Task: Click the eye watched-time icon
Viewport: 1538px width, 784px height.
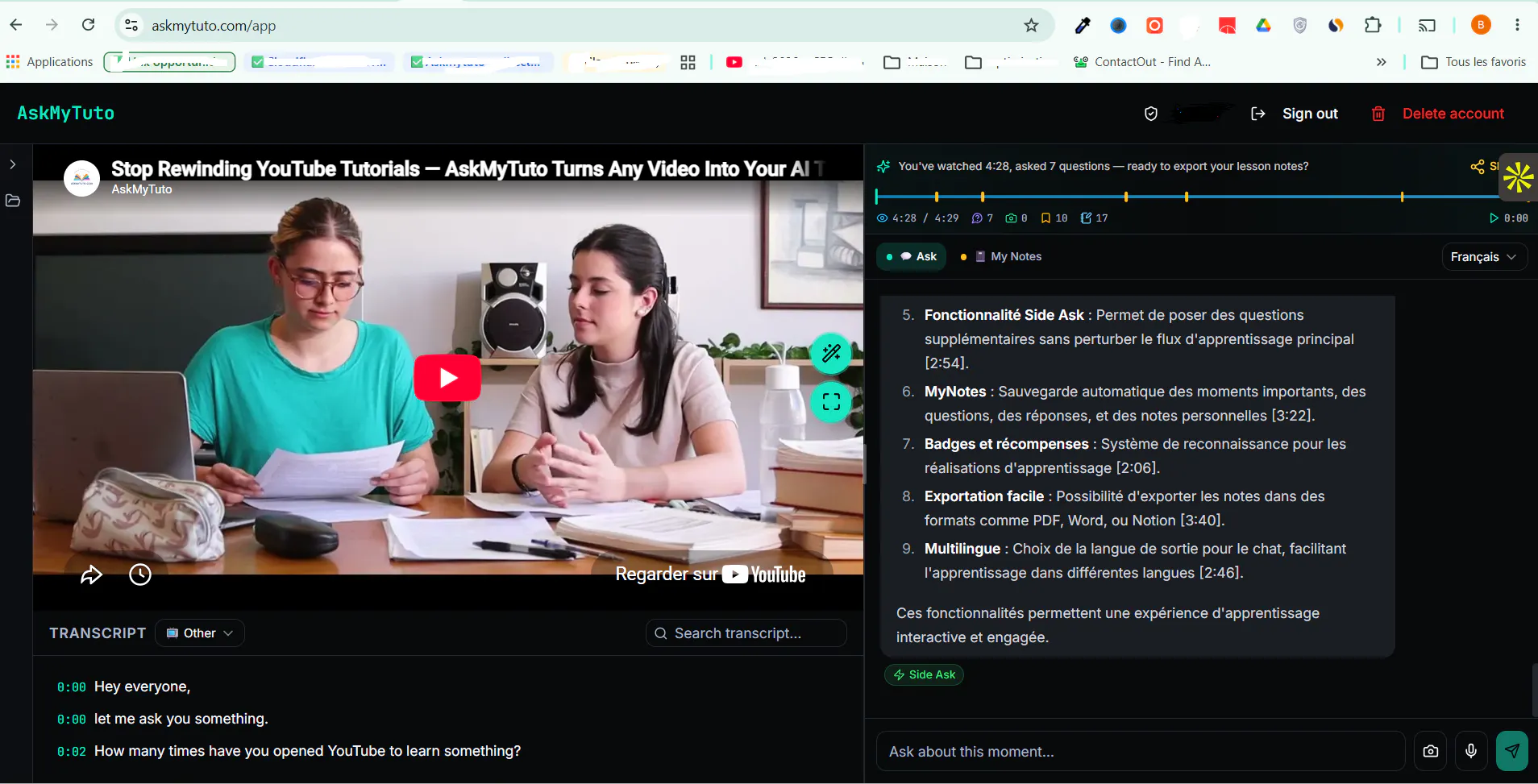Action: [882, 218]
